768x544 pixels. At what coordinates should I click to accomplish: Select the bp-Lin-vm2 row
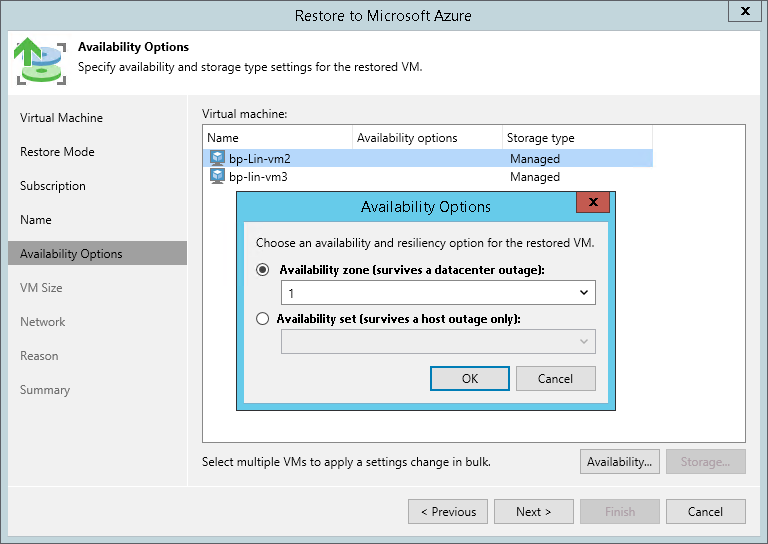428,158
